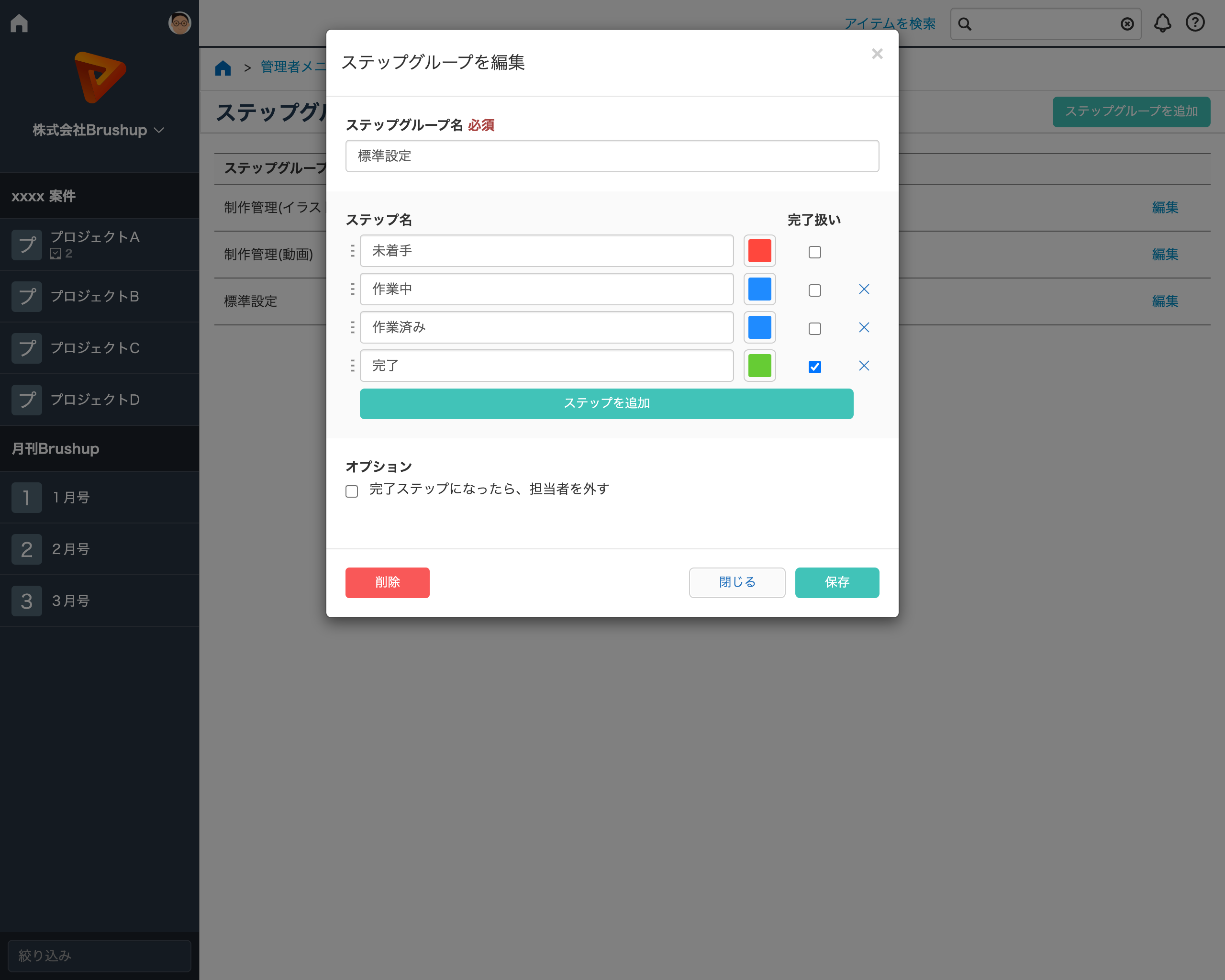Click the 完了 step name field

pos(546,365)
